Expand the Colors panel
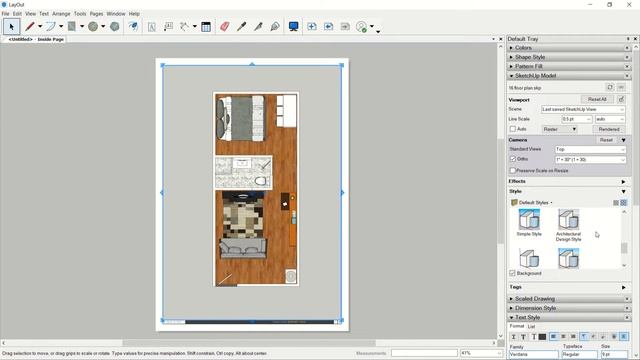The image size is (640, 360). coord(569,48)
